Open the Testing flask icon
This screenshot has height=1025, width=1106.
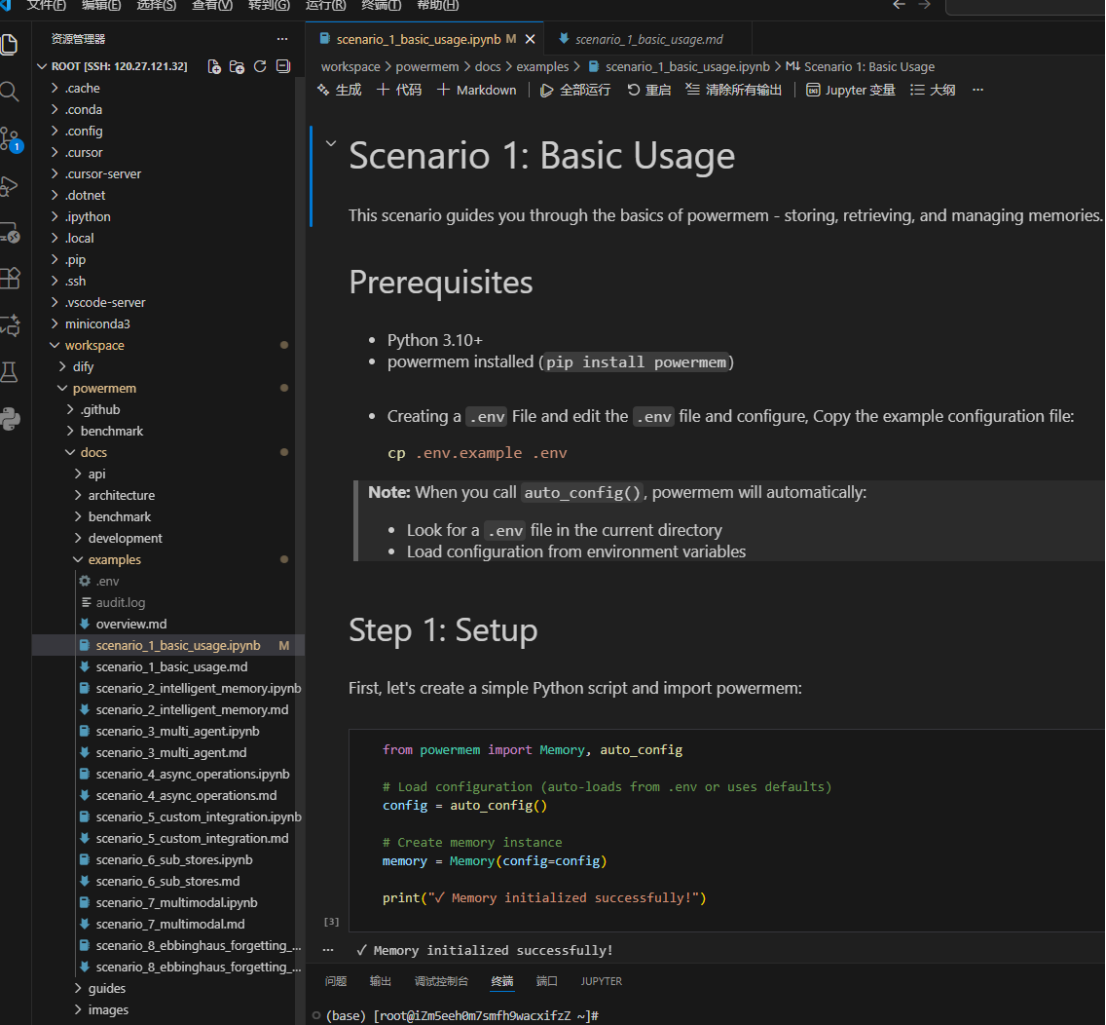click(9, 372)
